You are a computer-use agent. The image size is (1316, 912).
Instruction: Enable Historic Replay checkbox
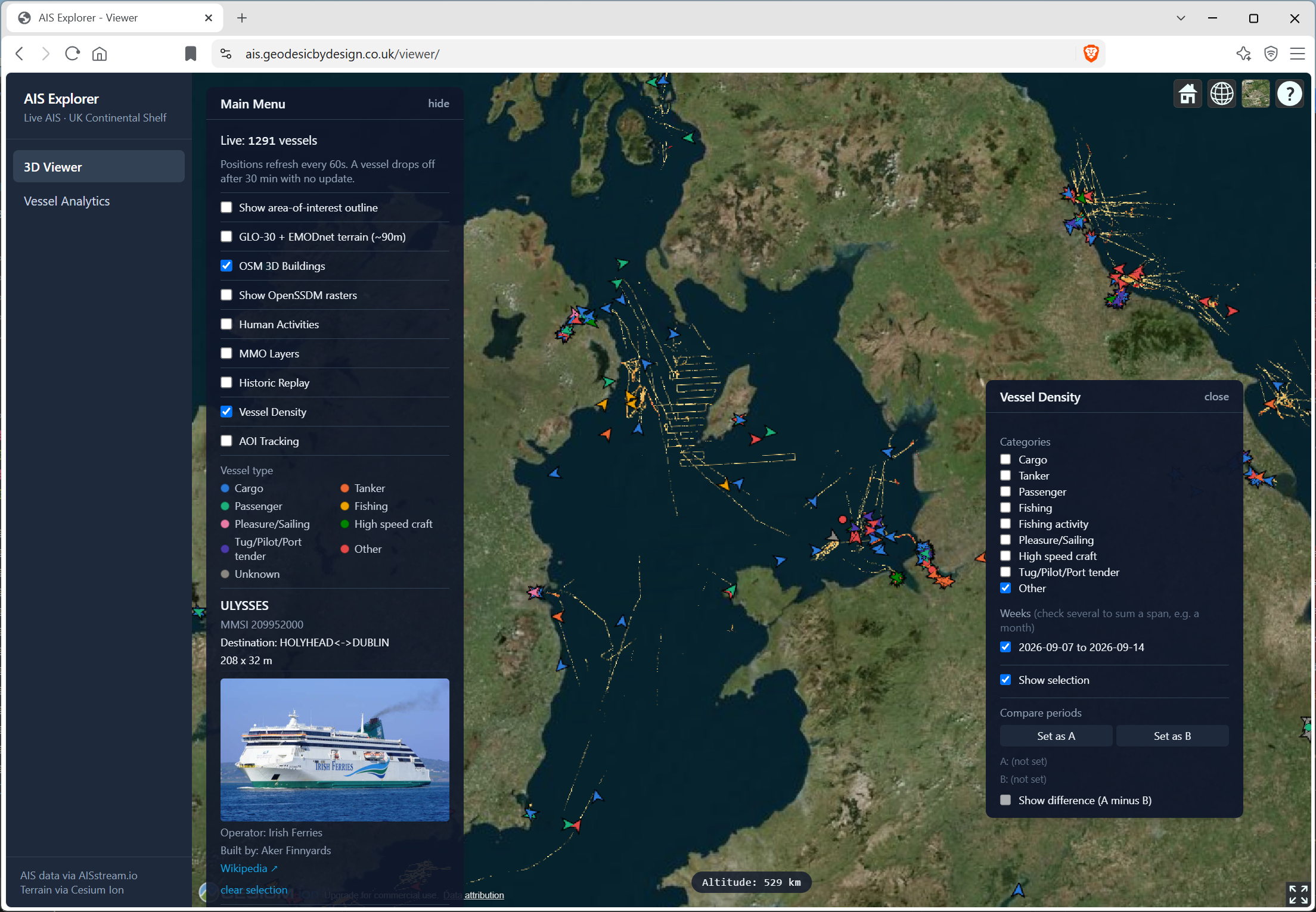[x=226, y=382]
